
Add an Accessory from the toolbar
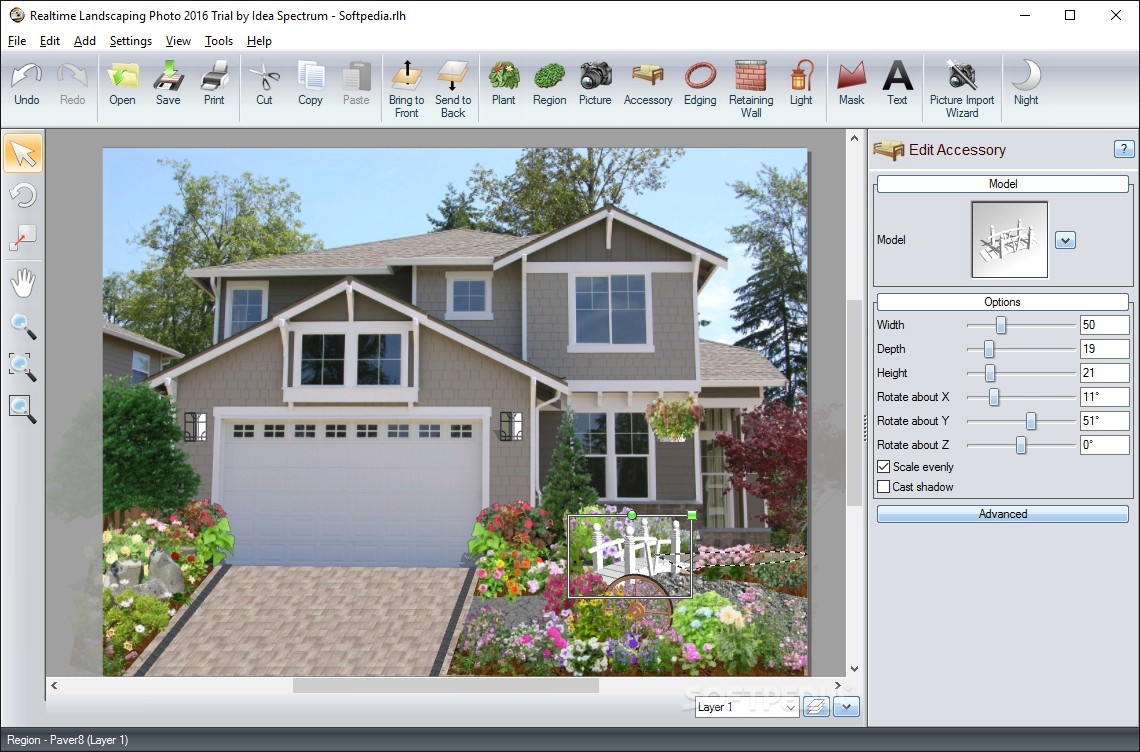pos(648,84)
